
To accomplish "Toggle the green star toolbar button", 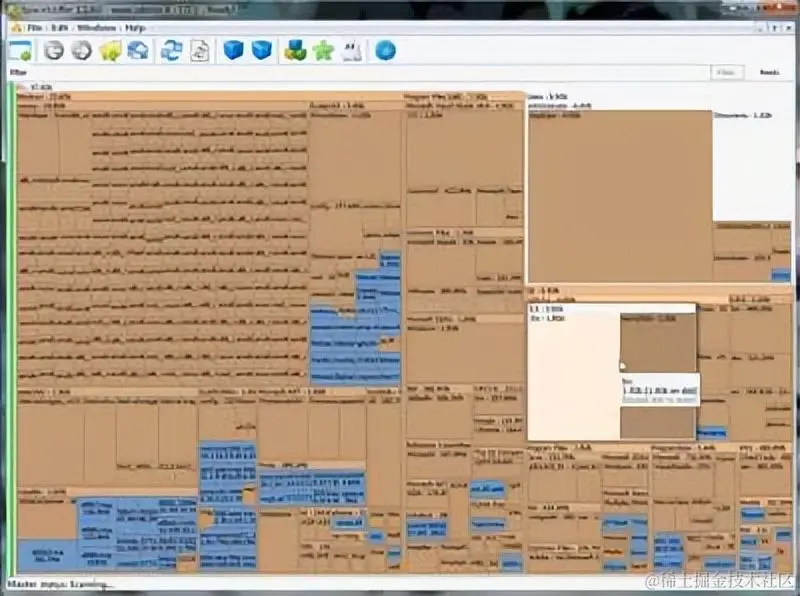I will [x=323, y=51].
